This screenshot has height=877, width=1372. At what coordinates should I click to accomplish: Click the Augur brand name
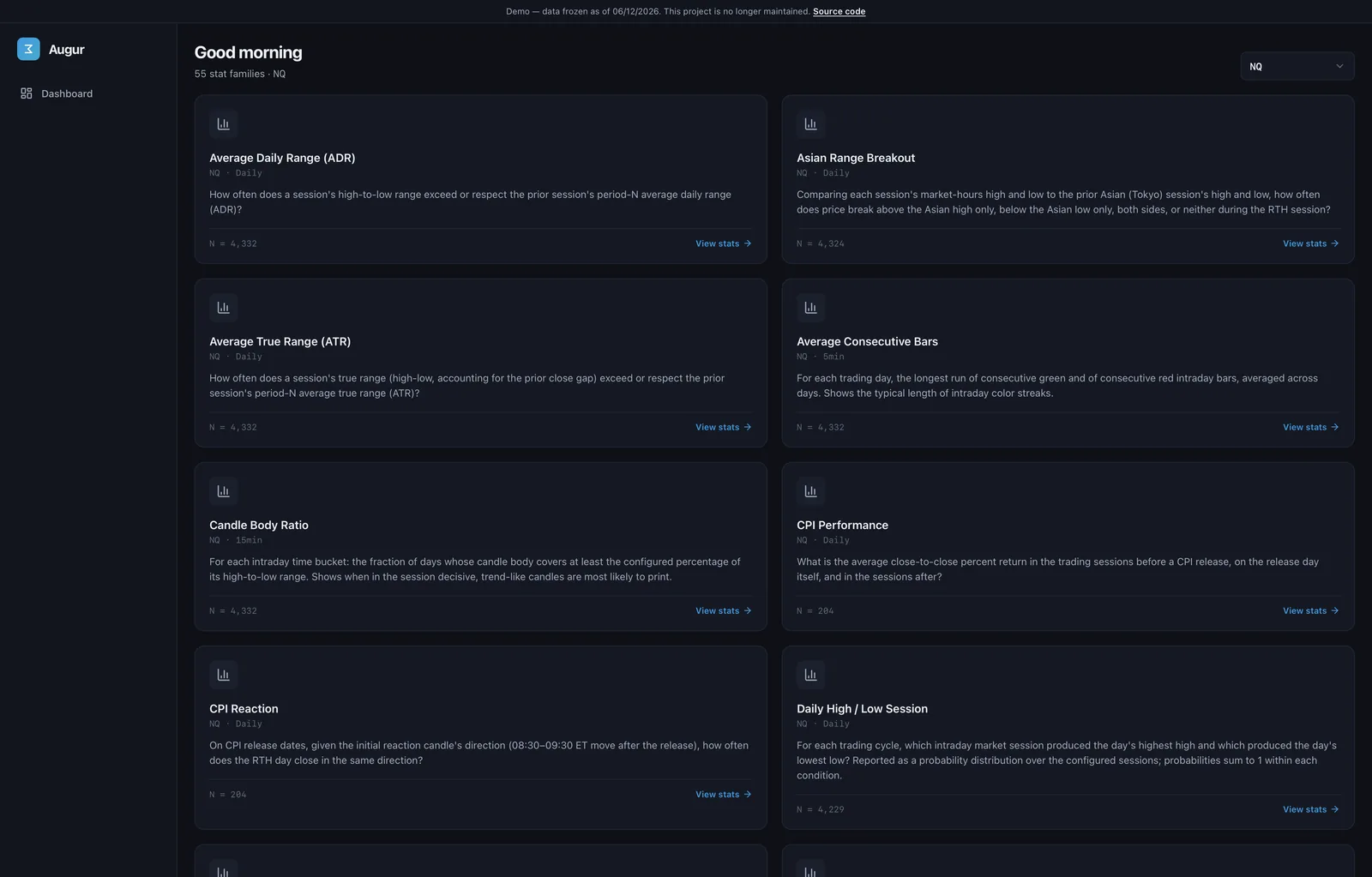pyautogui.click(x=66, y=50)
